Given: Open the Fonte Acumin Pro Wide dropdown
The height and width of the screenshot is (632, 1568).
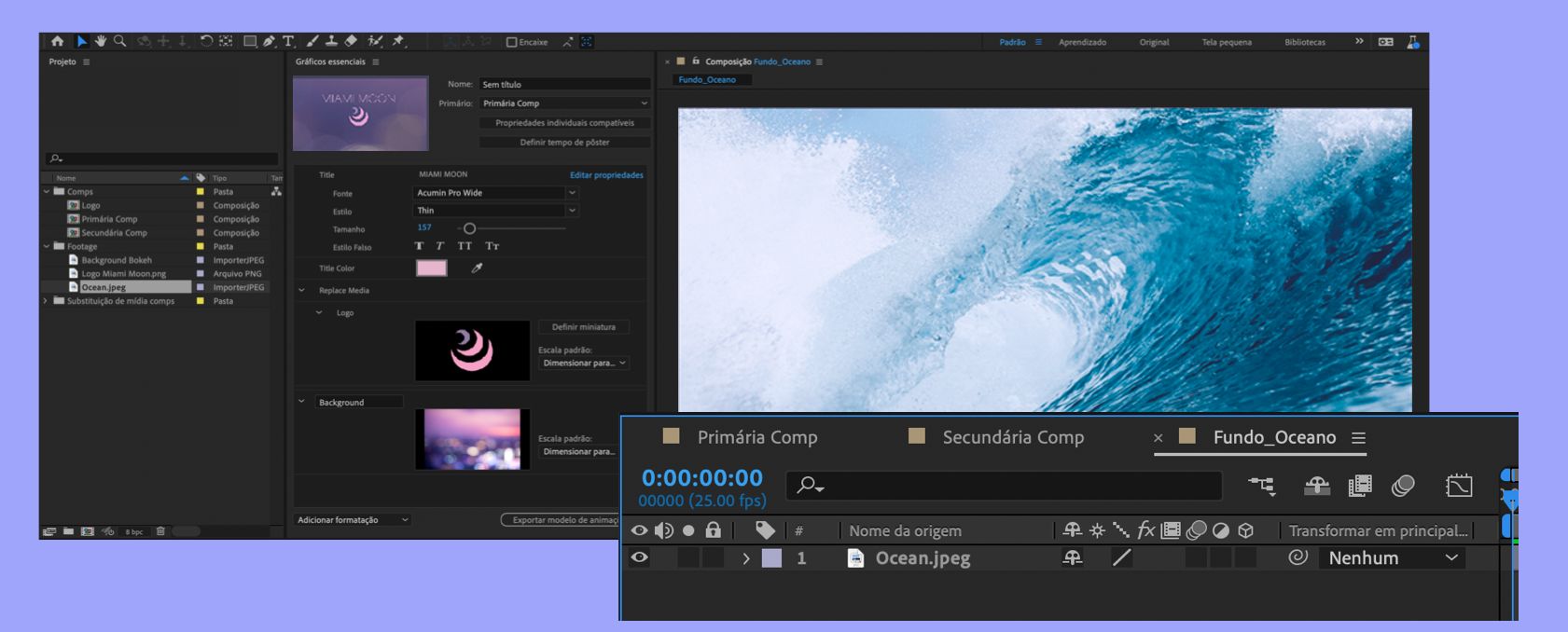Looking at the screenshot, I should pos(495,193).
